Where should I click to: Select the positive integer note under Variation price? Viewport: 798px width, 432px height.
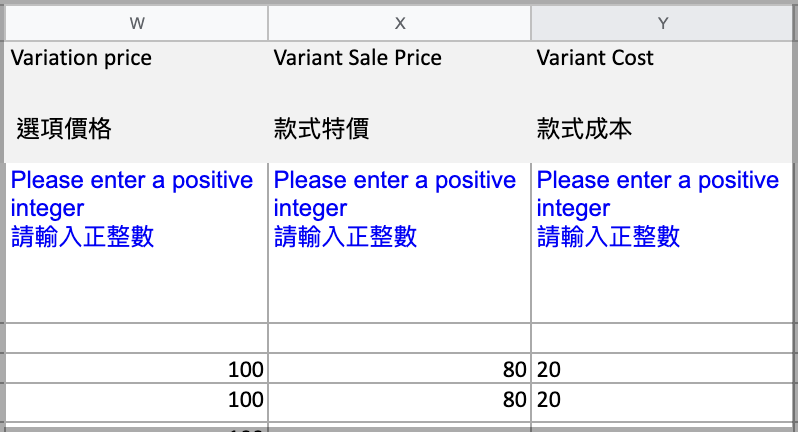(136, 243)
